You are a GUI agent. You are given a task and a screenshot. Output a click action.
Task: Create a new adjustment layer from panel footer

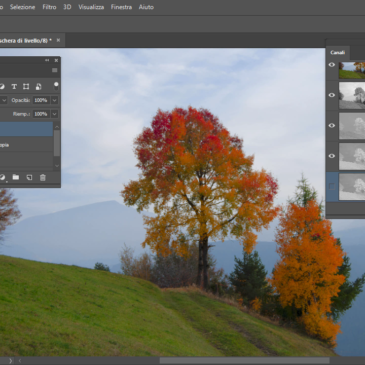coord(2,178)
